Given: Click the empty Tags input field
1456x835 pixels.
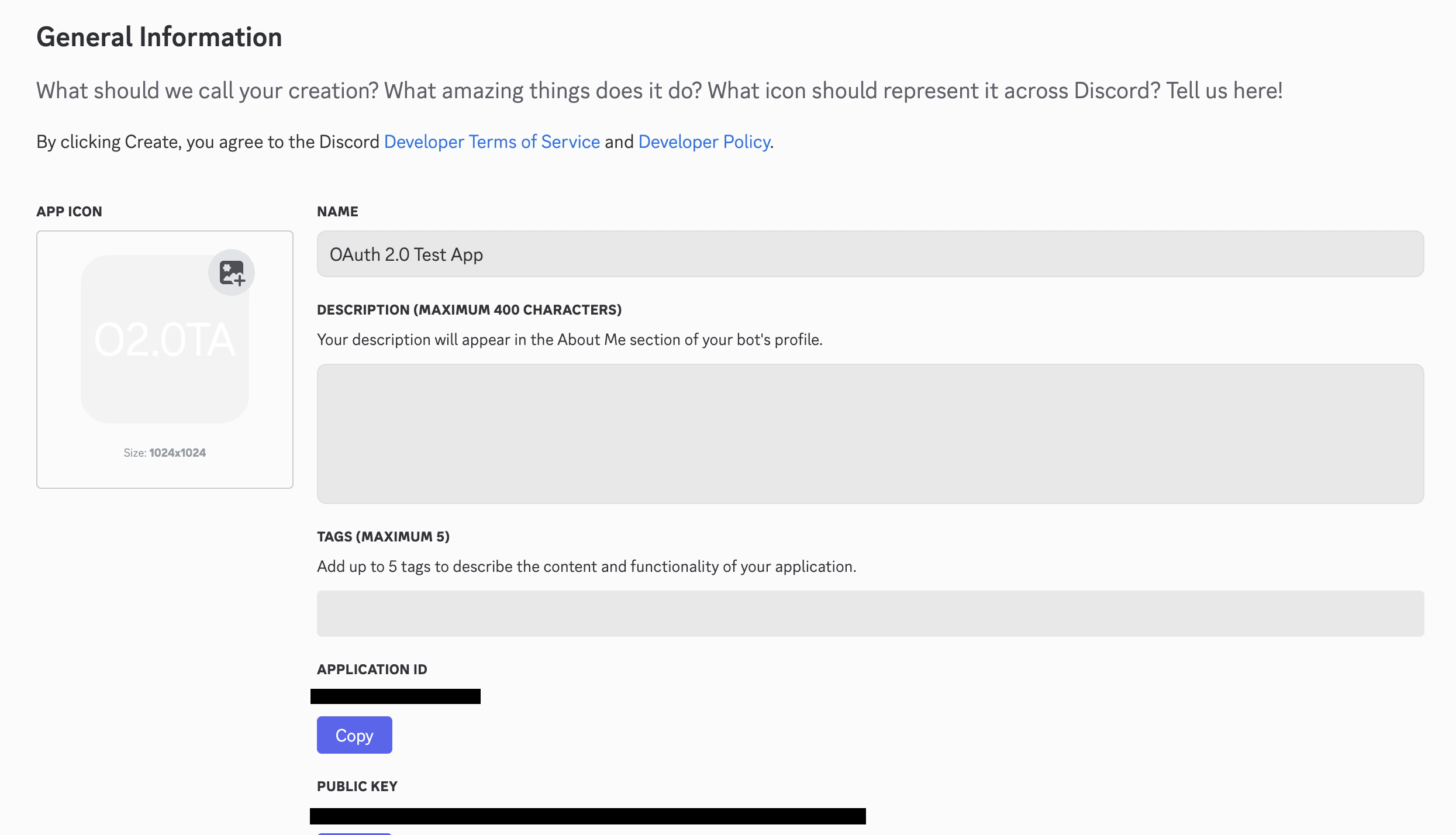Looking at the screenshot, I should 870,614.
